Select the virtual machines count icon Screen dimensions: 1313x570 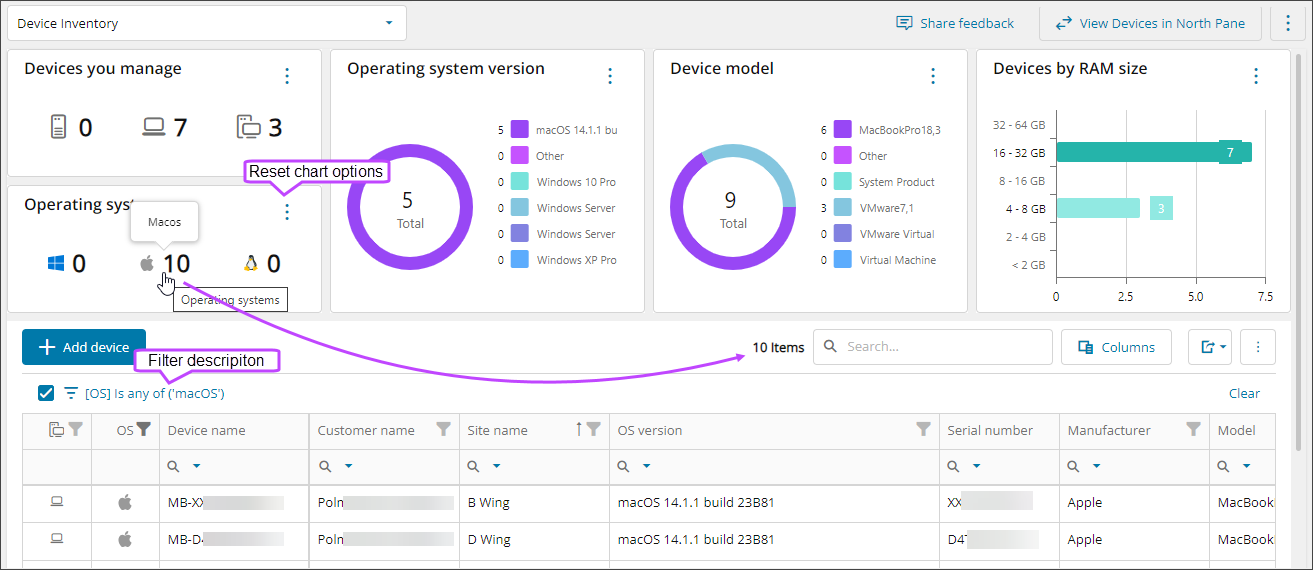248,127
